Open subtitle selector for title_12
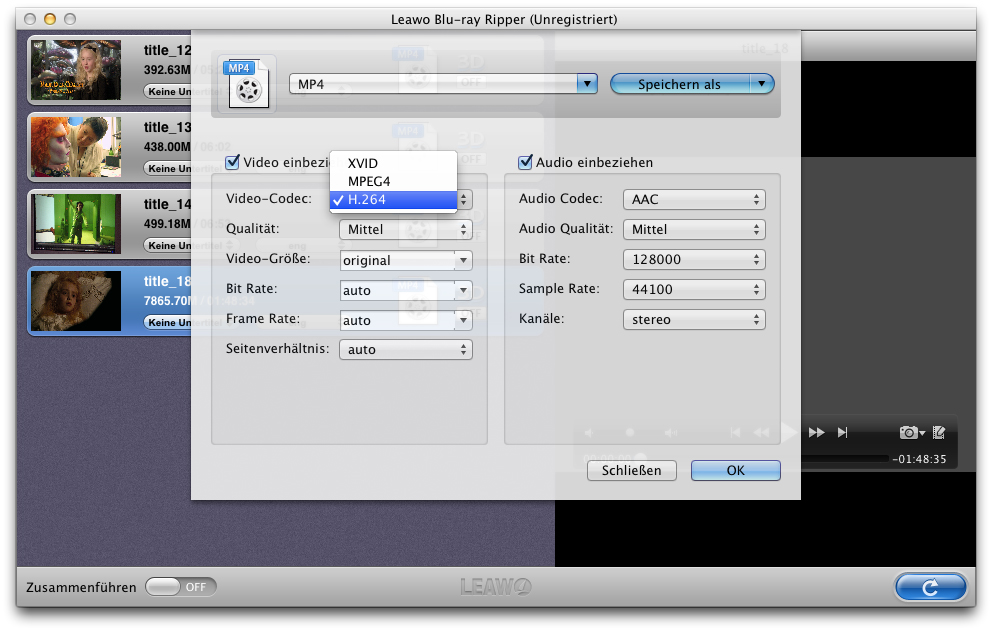The width and height of the screenshot is (992, 631). [168, 91]
